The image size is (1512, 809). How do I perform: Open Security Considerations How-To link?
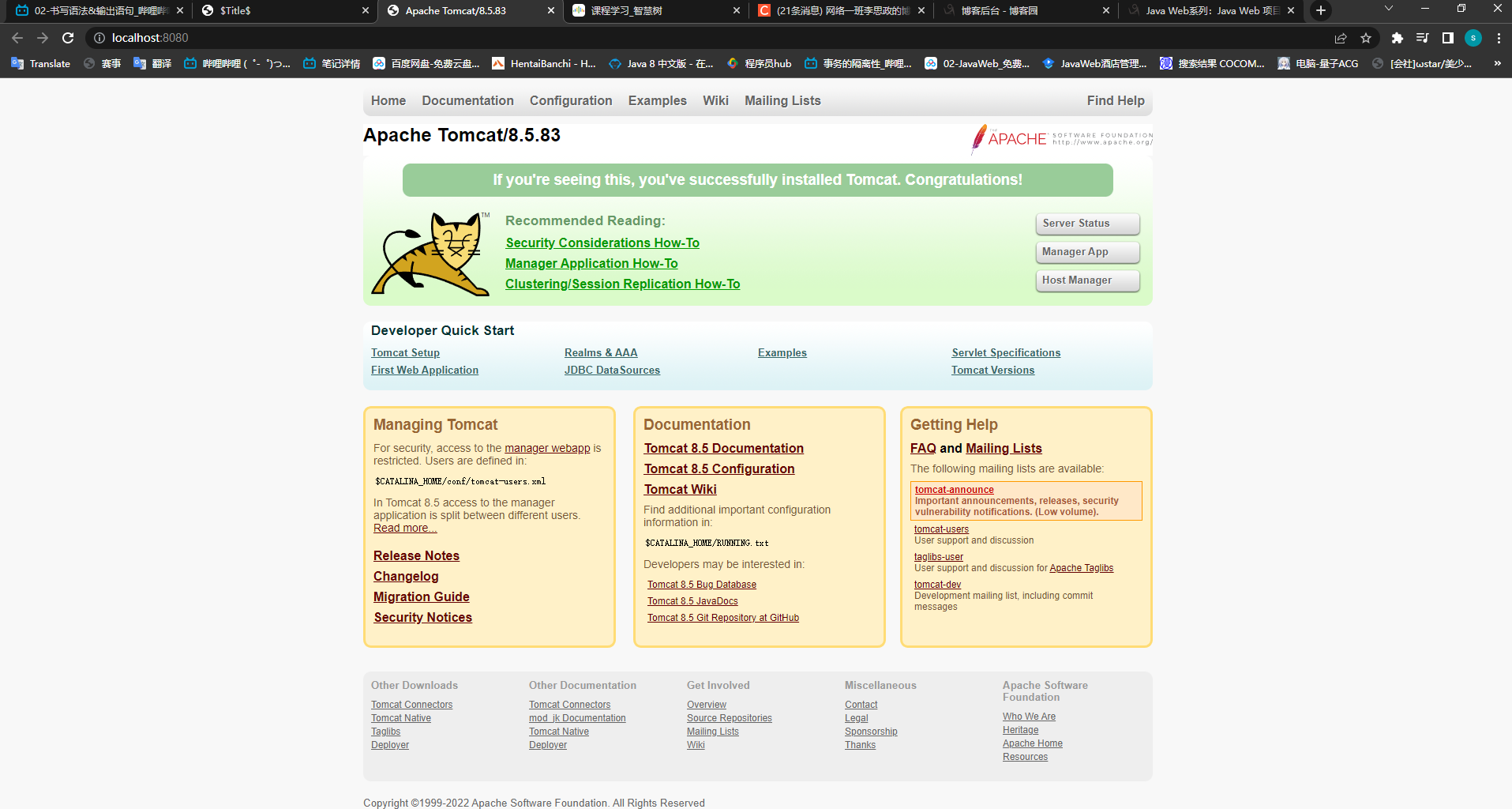[602, 243]
